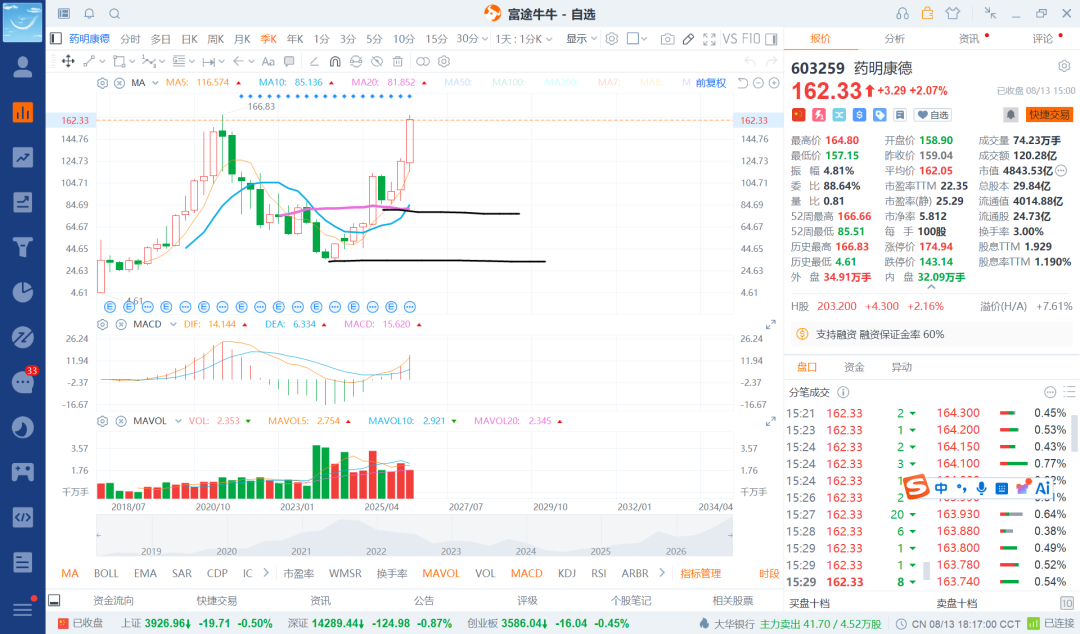Click the pencil drawing icon in chart toolbar

click(688, 39)
